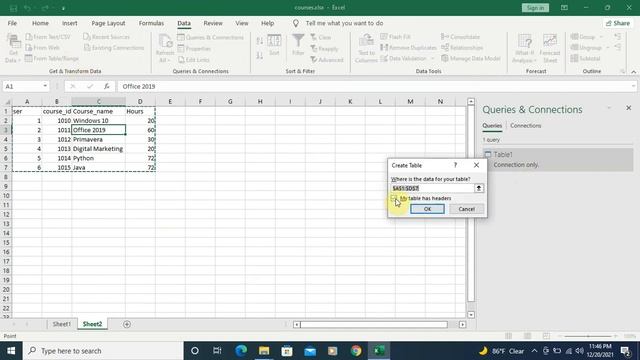Click Manage Data Model
Image resolution: width=640 pixels, height=360 pixels.
[471, 58]
